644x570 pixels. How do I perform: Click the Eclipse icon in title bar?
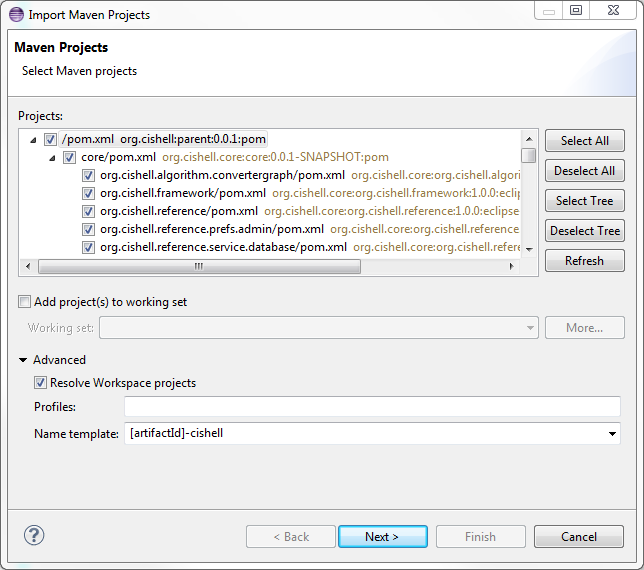click(16, 14)
